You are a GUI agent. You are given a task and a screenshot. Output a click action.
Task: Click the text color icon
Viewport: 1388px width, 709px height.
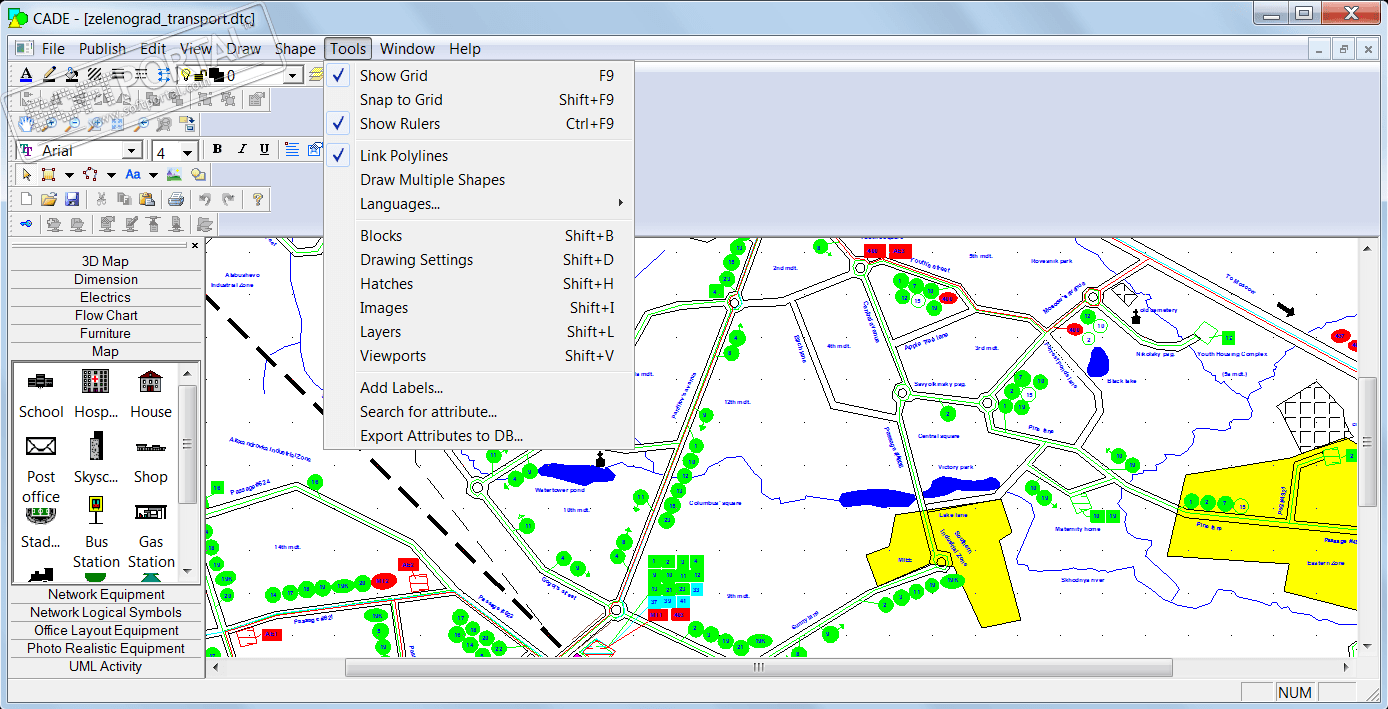[26, 74]
